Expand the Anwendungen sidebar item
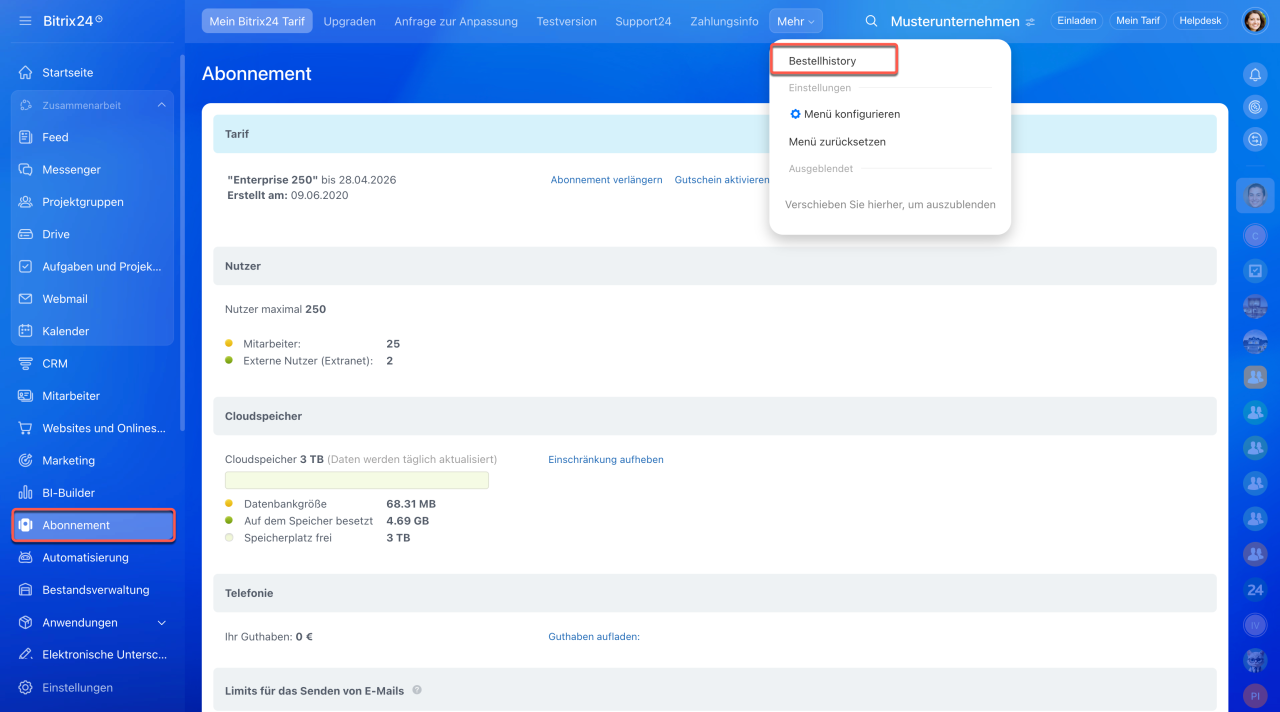This screenshot has height=712, width=1280. click(162, 623)
